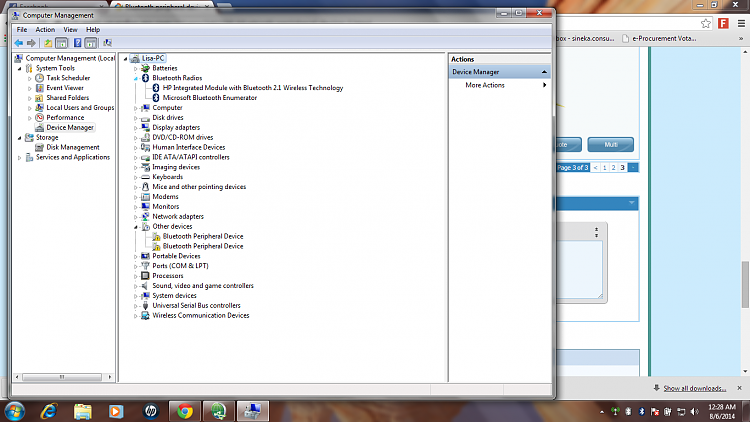The width and height of the screenshot is (750, 422).
Task: Select Microsoft Bluetooth Enumerator device
Action: point(210,98)
